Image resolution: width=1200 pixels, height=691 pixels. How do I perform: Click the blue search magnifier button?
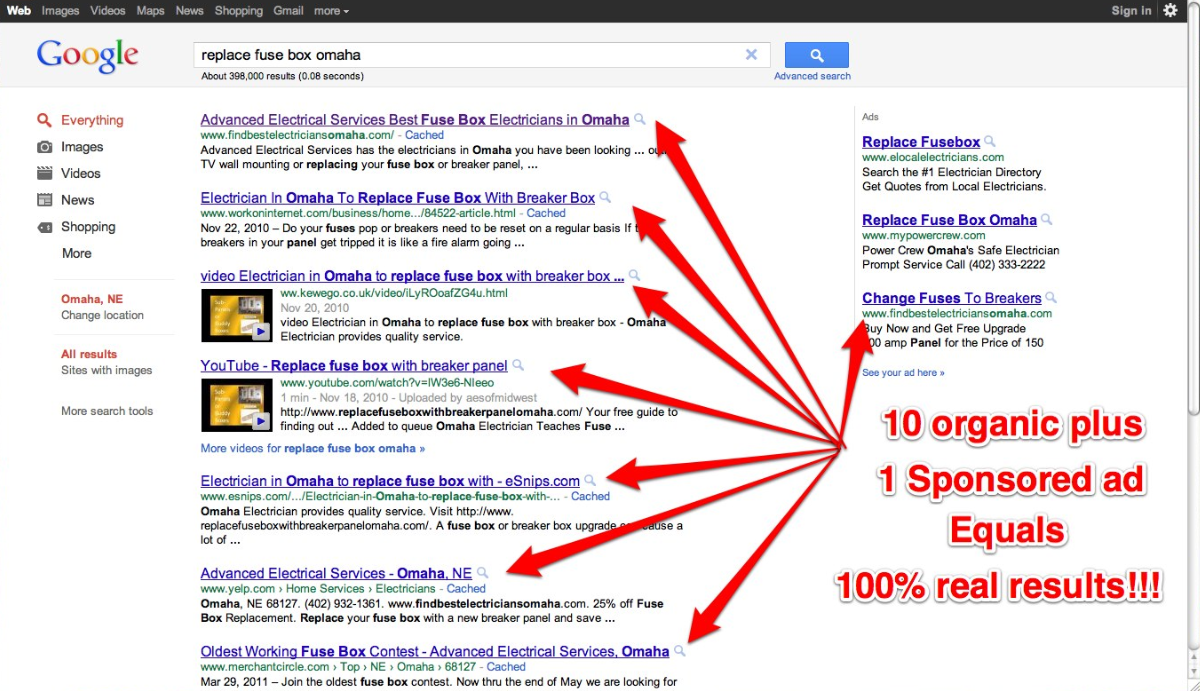coord(816,55)
